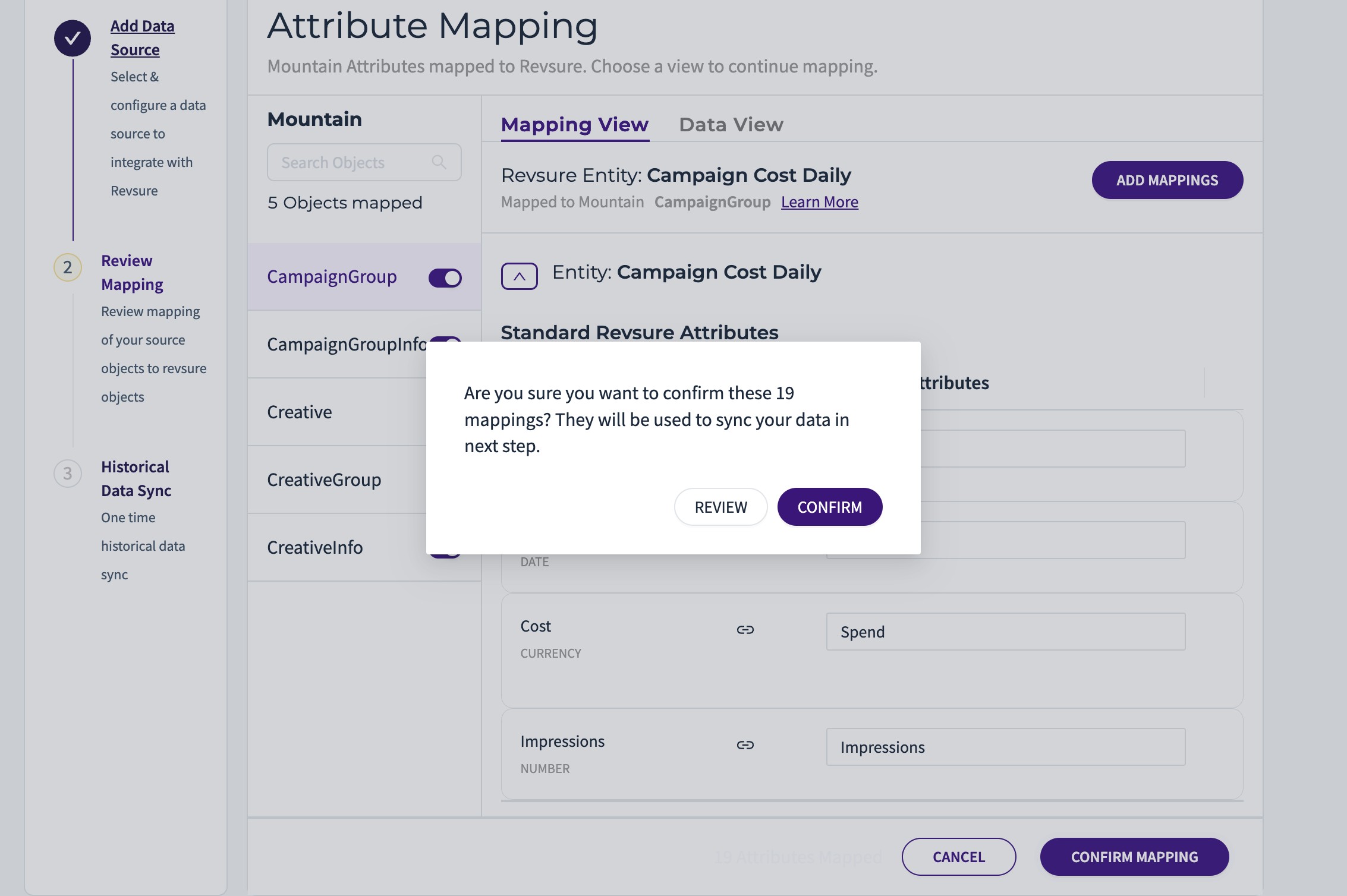Choose REVIEW in the confirmation dialog
This screenshot has height=896, width=1347.
coord(720,507)
